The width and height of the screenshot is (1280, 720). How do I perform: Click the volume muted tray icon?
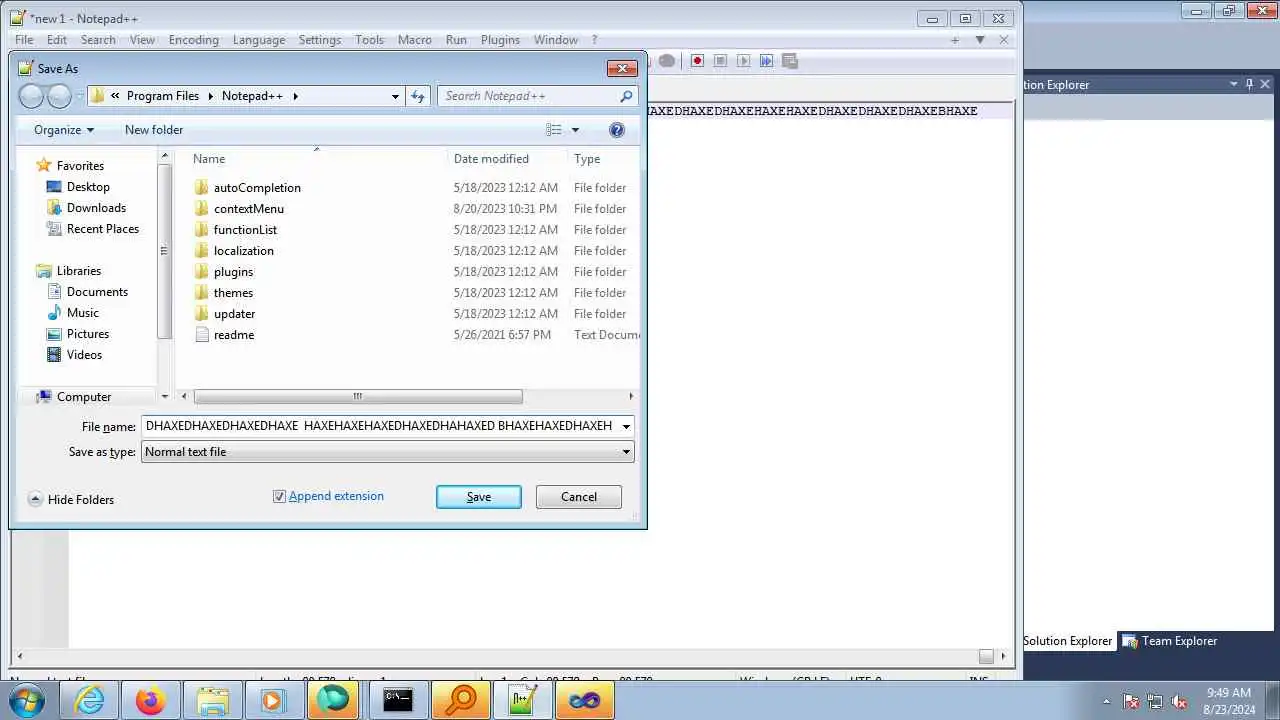pos(1179,702)
